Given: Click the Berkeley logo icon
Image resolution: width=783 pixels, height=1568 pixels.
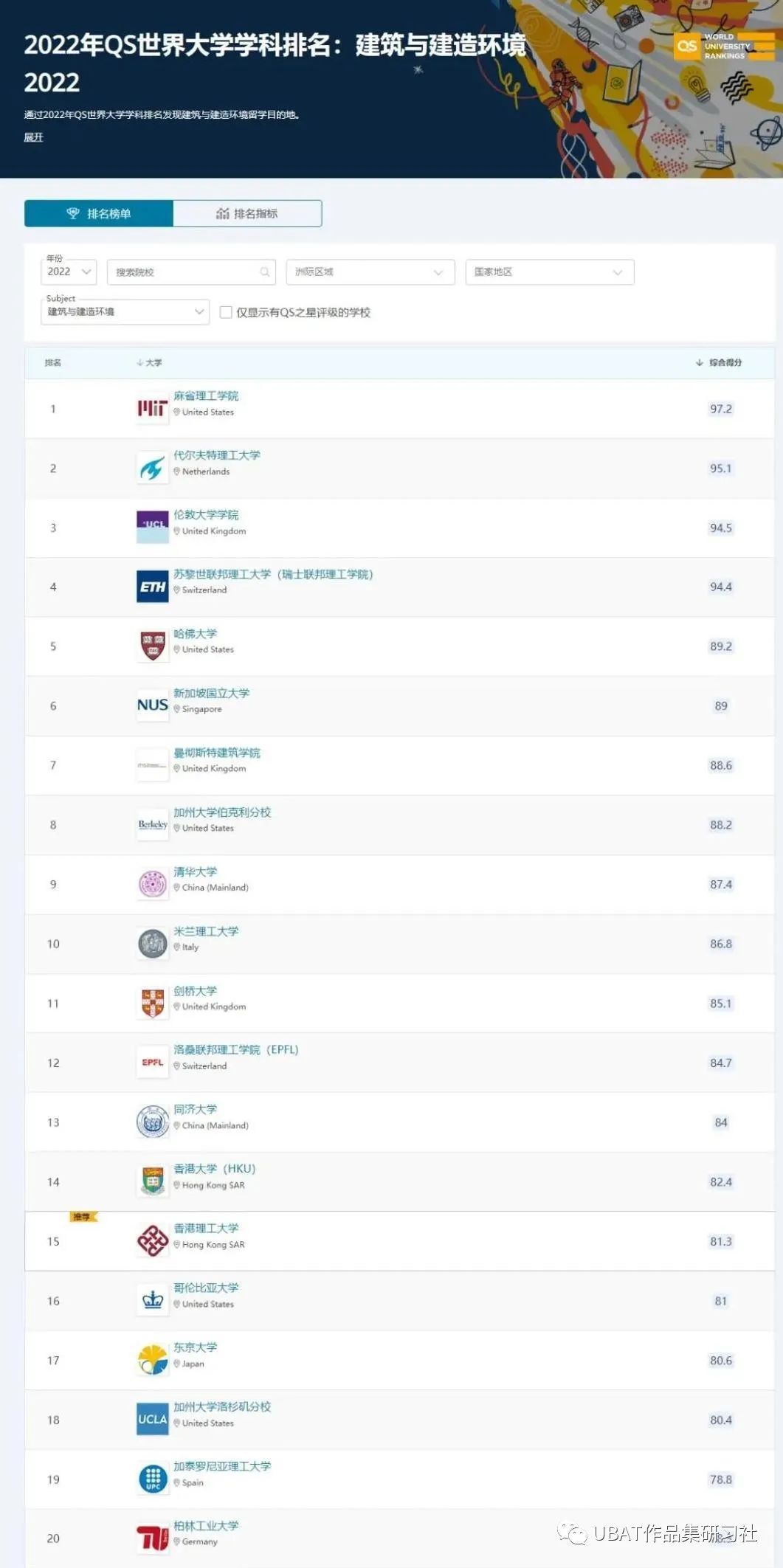Looking at the screenshot, I should click(153, 824).
